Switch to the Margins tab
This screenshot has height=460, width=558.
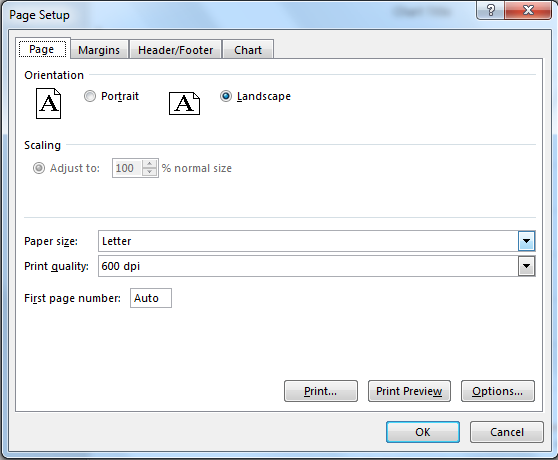point(99,50)
